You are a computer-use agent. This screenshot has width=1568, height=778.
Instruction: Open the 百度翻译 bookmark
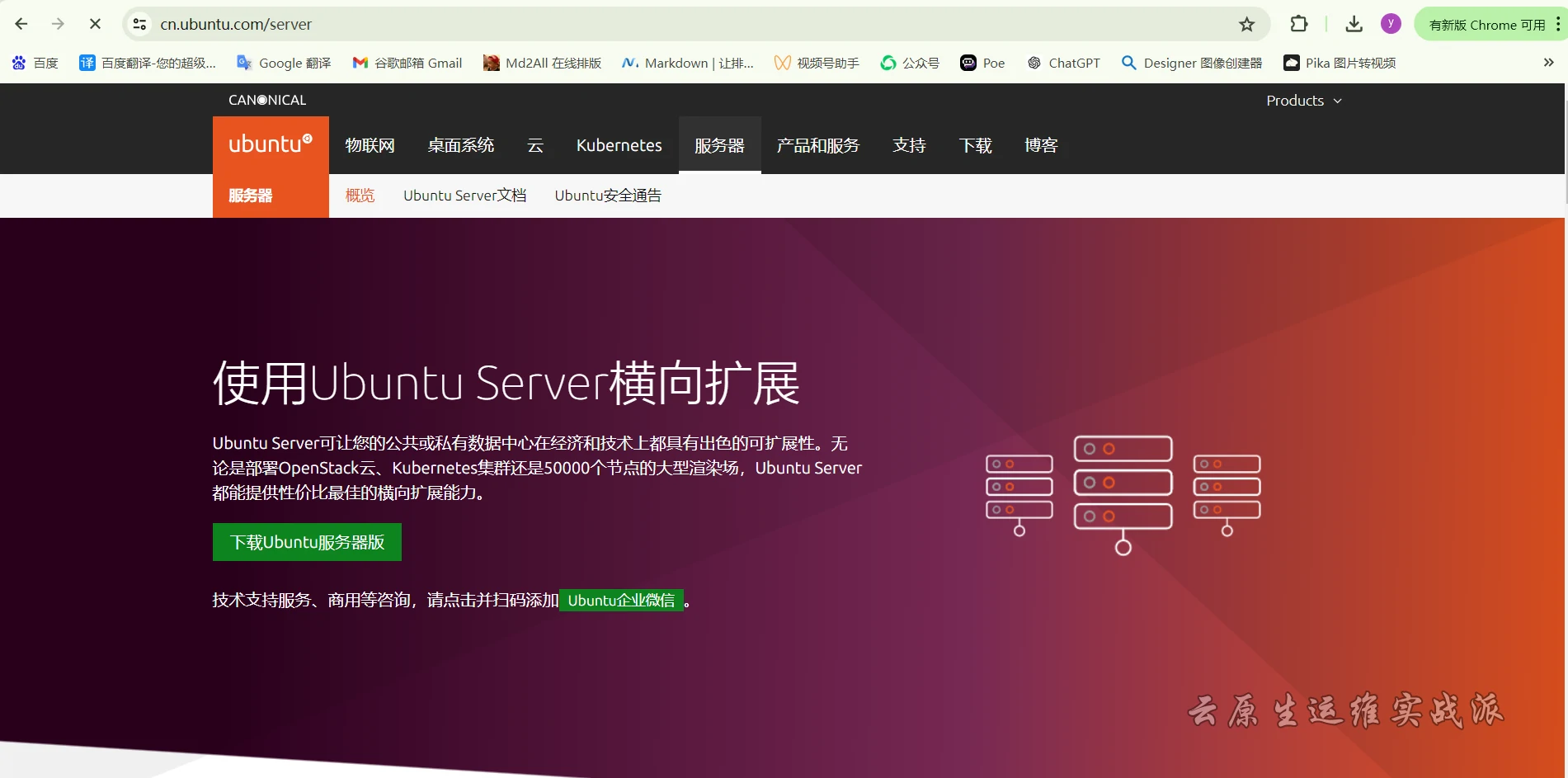click(x=147, y=63)
